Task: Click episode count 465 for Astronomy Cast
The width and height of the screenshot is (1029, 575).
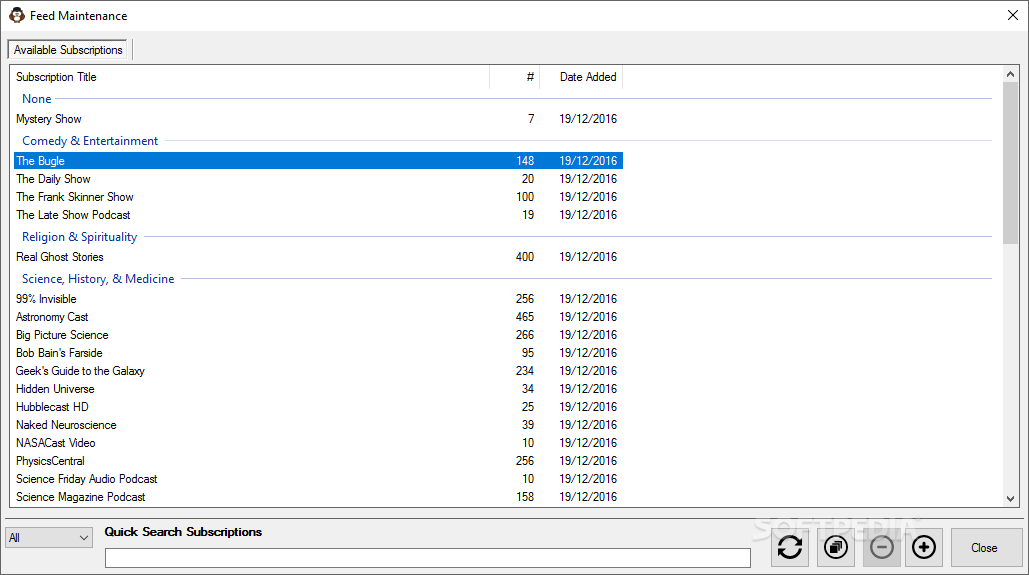Action: (x=525, y=316)
